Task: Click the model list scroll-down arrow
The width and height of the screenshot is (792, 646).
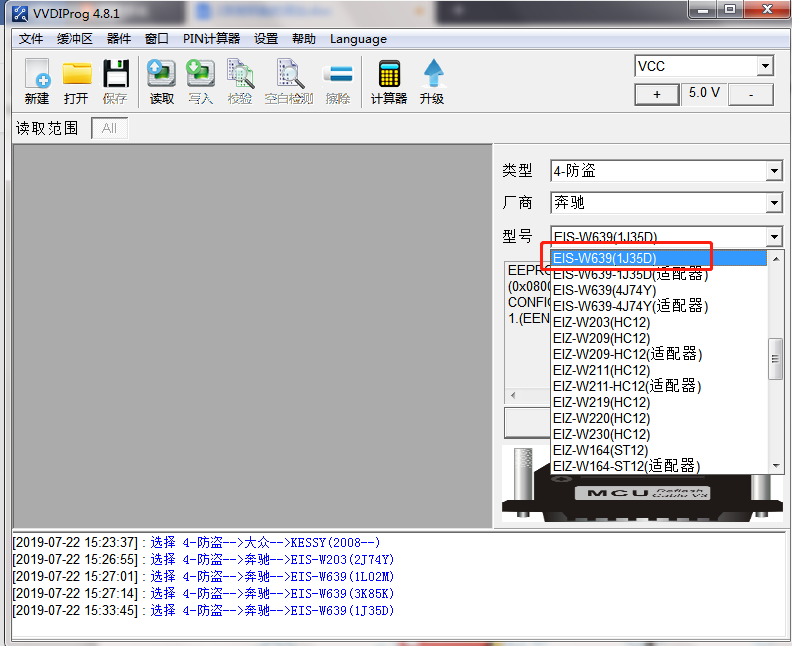Action: point(776,466)
